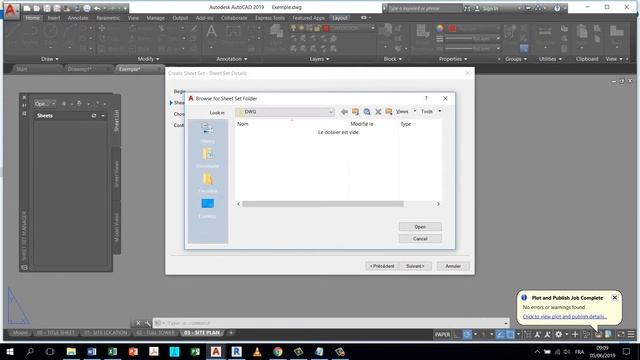Image resolution: width=640 pixels, height=360 pixels.
Task: Switch to 03 - SITE PLAN layout tab
Action: [202, 333]
